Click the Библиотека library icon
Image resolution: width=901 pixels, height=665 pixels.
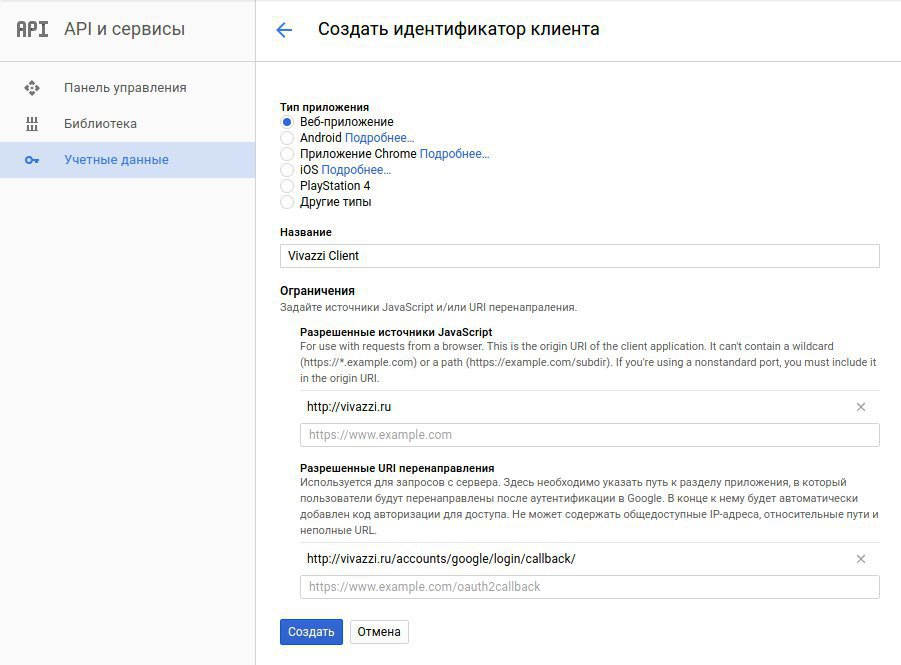pyautogui.click(x=32, y=124)
